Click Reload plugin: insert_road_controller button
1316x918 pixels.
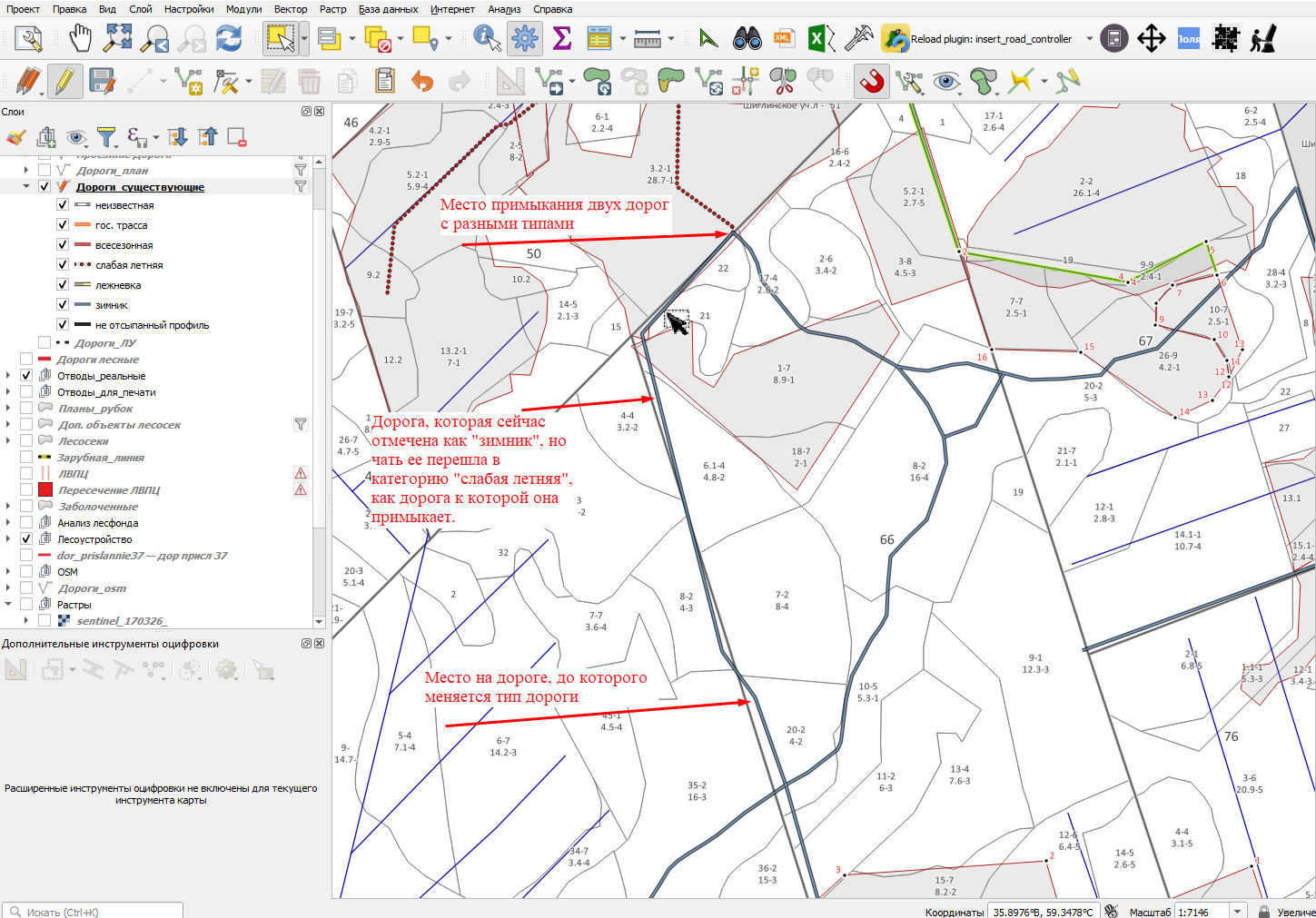point(978,39)
